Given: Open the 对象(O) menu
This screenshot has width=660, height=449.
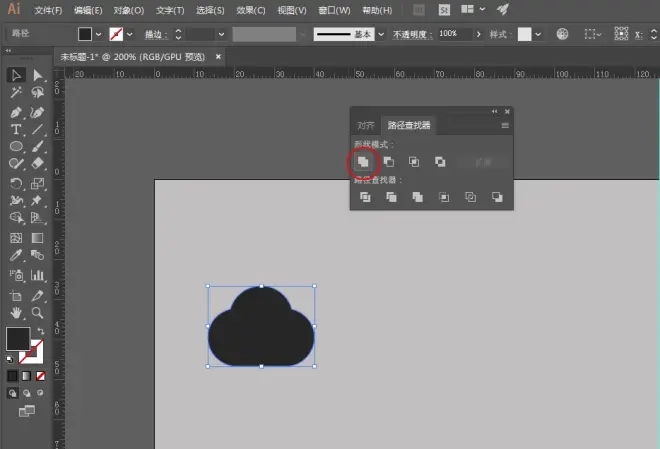Looking at the screenshot, I should pos(129,10).
